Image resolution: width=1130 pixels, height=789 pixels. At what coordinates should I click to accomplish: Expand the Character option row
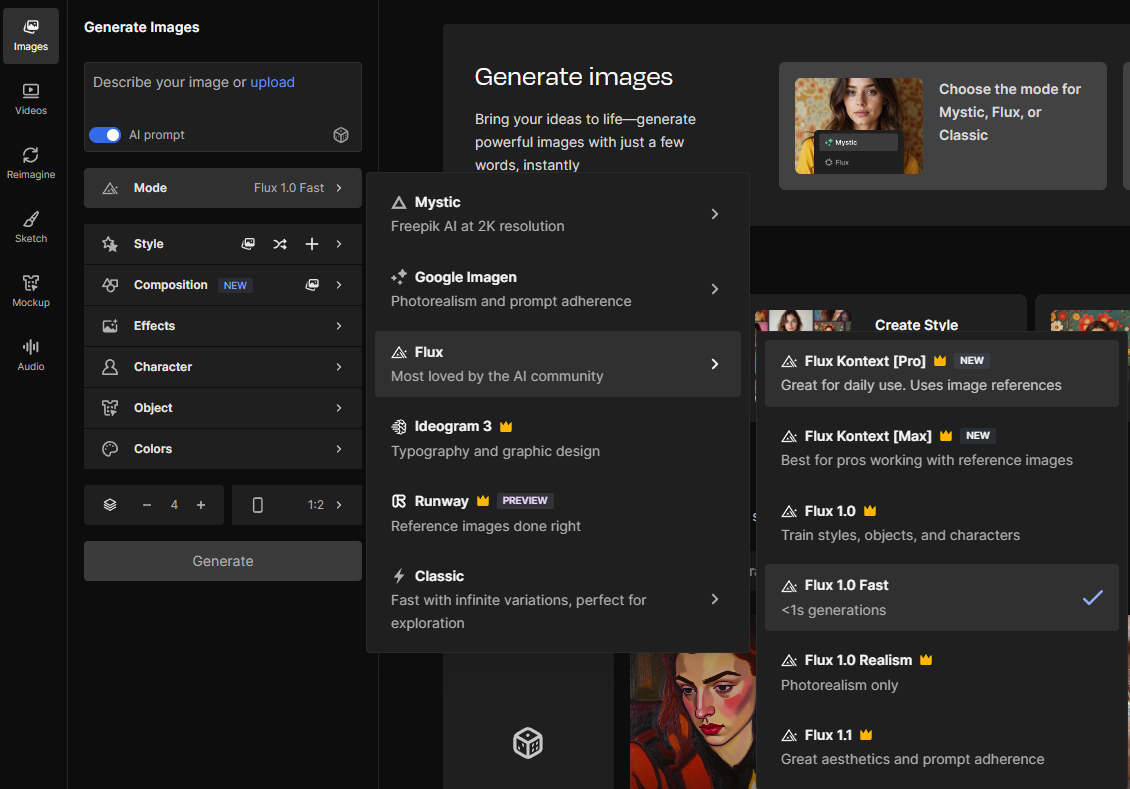pyautogui.click(x=223, y=367)
